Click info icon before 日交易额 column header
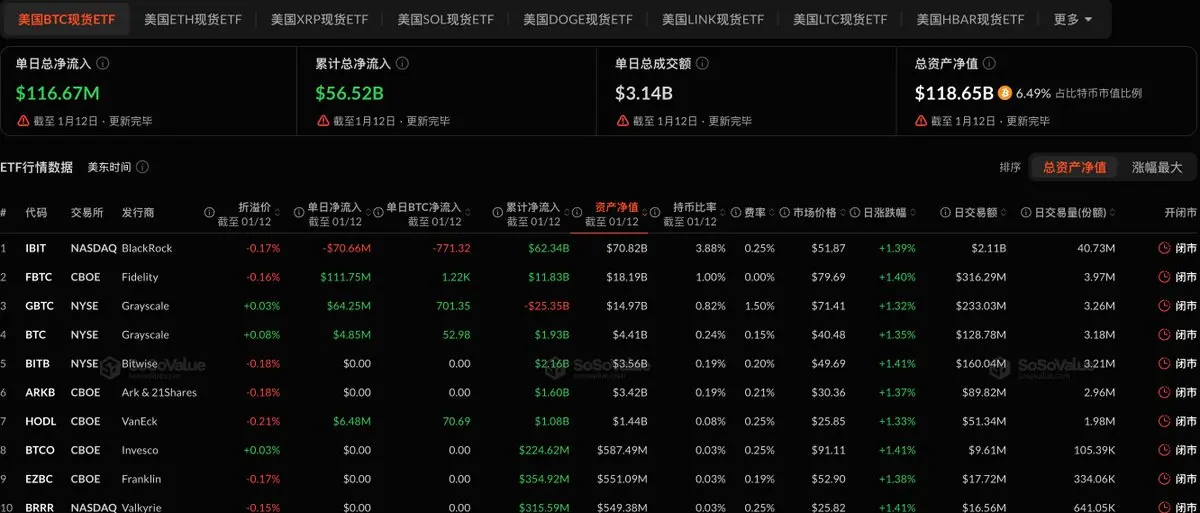Viewport: 1200px width, 513px height. pos(945,213)
